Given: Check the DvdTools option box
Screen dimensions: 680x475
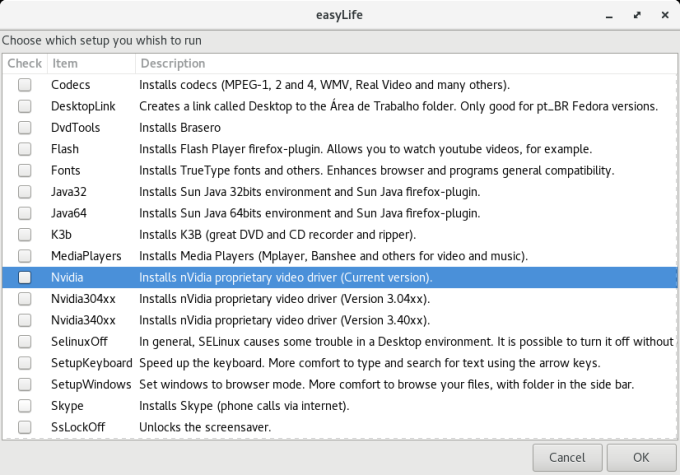Looking at the screenshot, I should [24, 127].
